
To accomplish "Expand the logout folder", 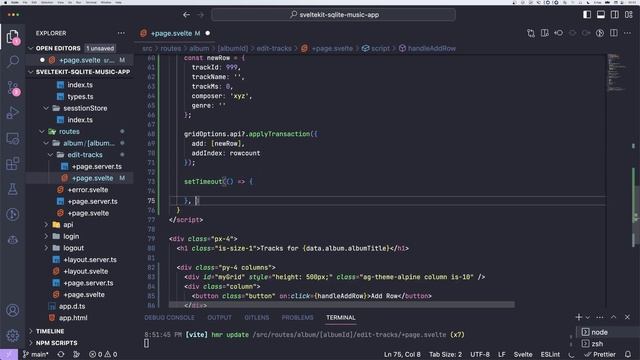I will [x=73, y=248].
